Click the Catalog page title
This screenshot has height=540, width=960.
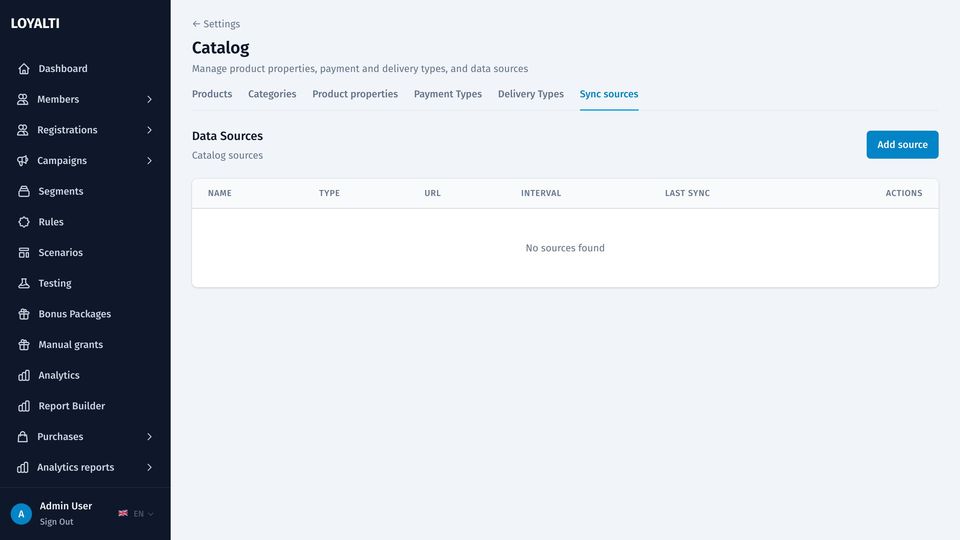click(220, 48)
